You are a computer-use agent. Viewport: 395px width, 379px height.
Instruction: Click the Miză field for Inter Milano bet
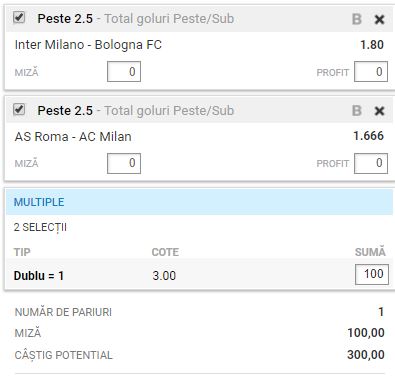(124, 71)
